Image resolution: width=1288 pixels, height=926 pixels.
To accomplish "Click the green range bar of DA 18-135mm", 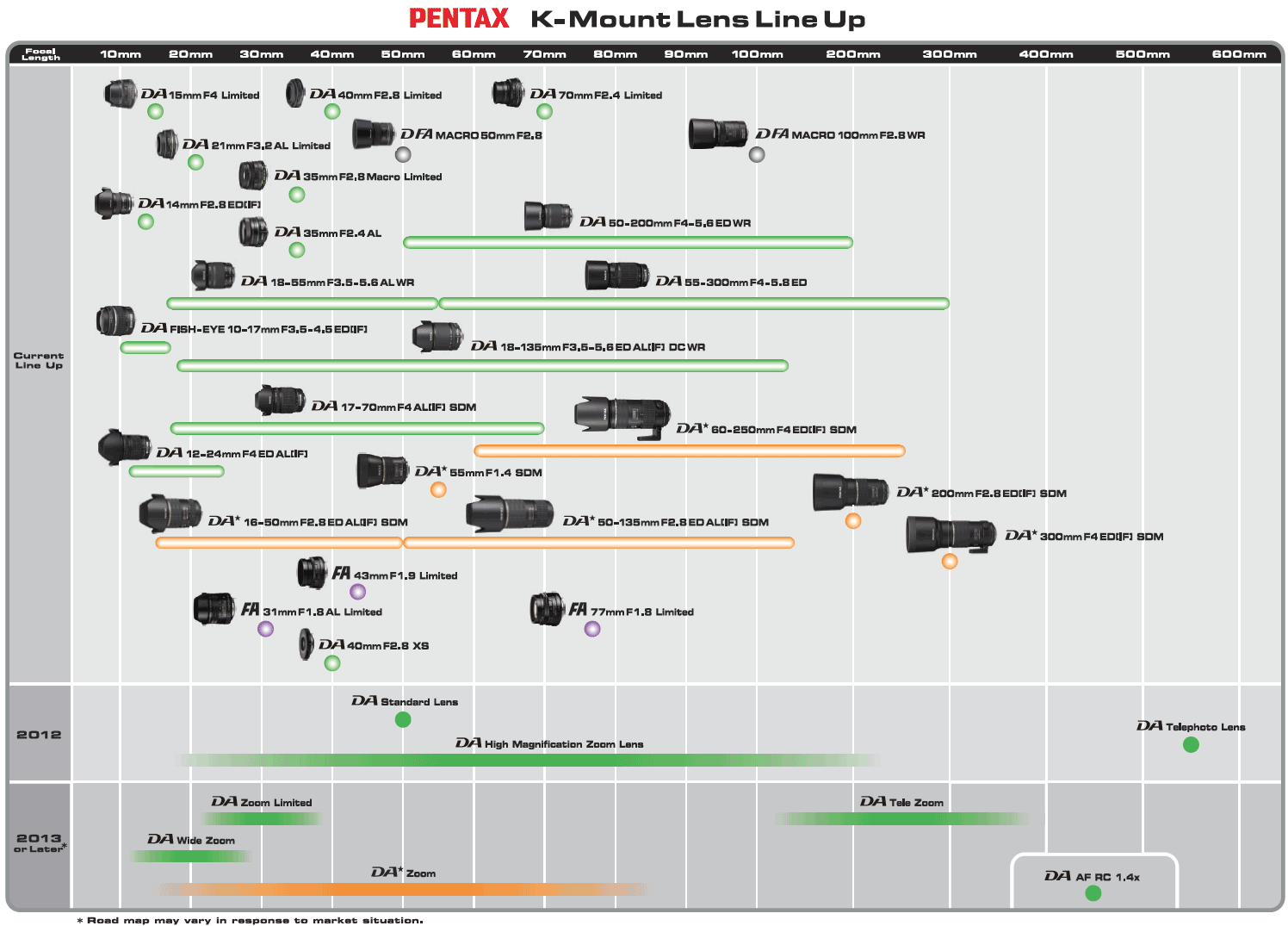I will pos(482,366).
